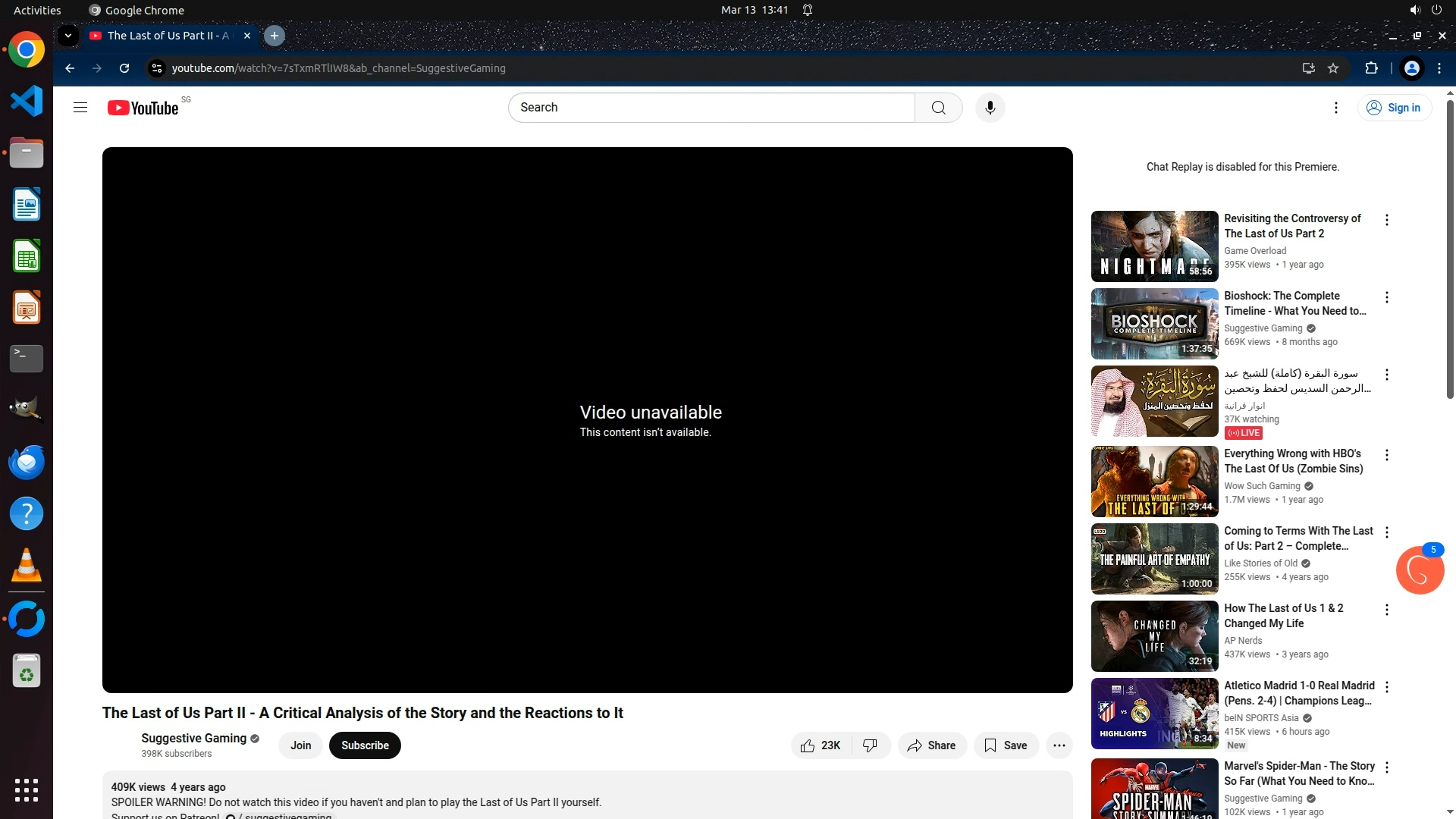Viewport: 1456px width, 819px height.
Task: Subscribe to Suggestive Gaming channel
Action: (x=365, y=745)
